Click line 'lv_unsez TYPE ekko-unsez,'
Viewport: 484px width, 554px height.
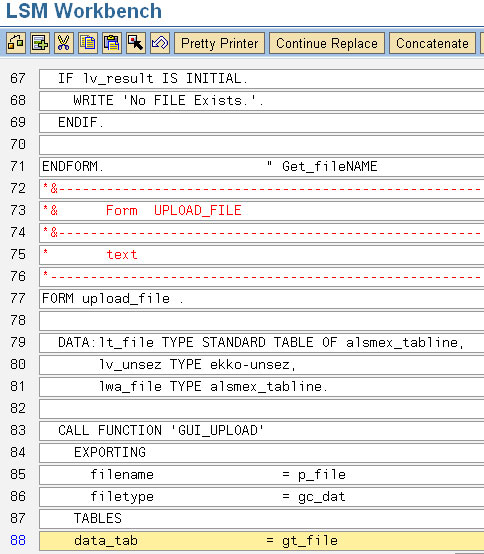pos(261,365)
